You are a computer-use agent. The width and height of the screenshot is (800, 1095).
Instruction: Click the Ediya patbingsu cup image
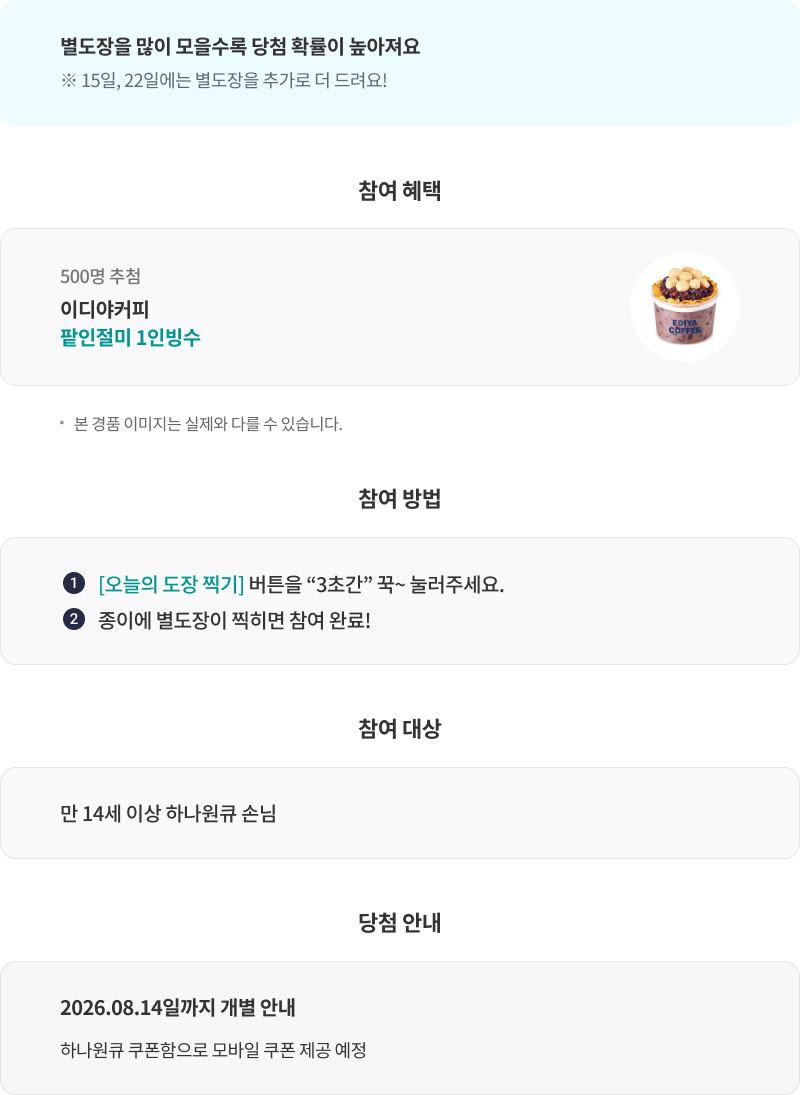pos(685,306)
